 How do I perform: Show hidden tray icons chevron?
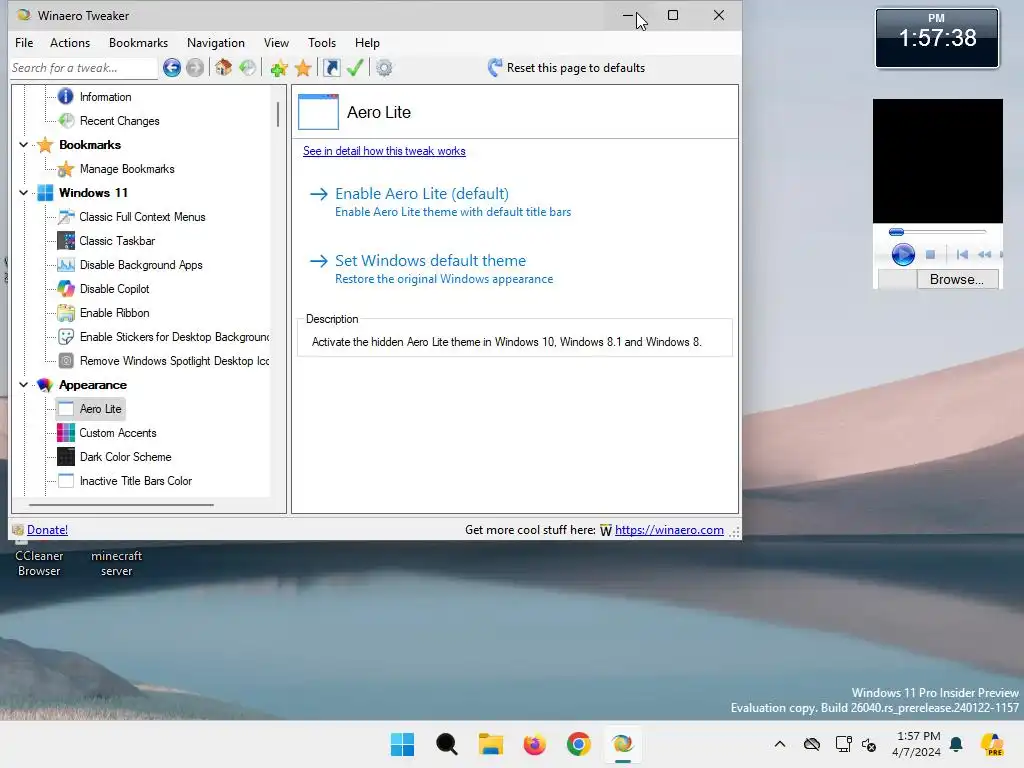click(780, 744)
